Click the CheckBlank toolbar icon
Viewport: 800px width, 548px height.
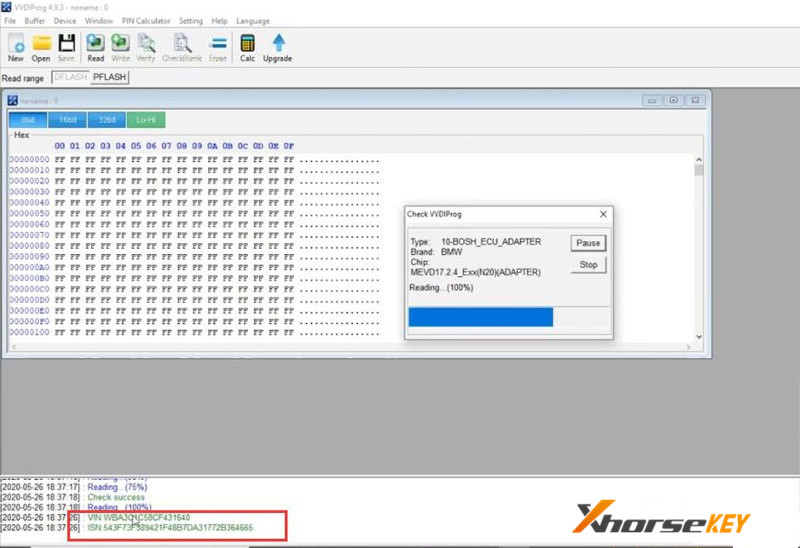coord(182,48)
